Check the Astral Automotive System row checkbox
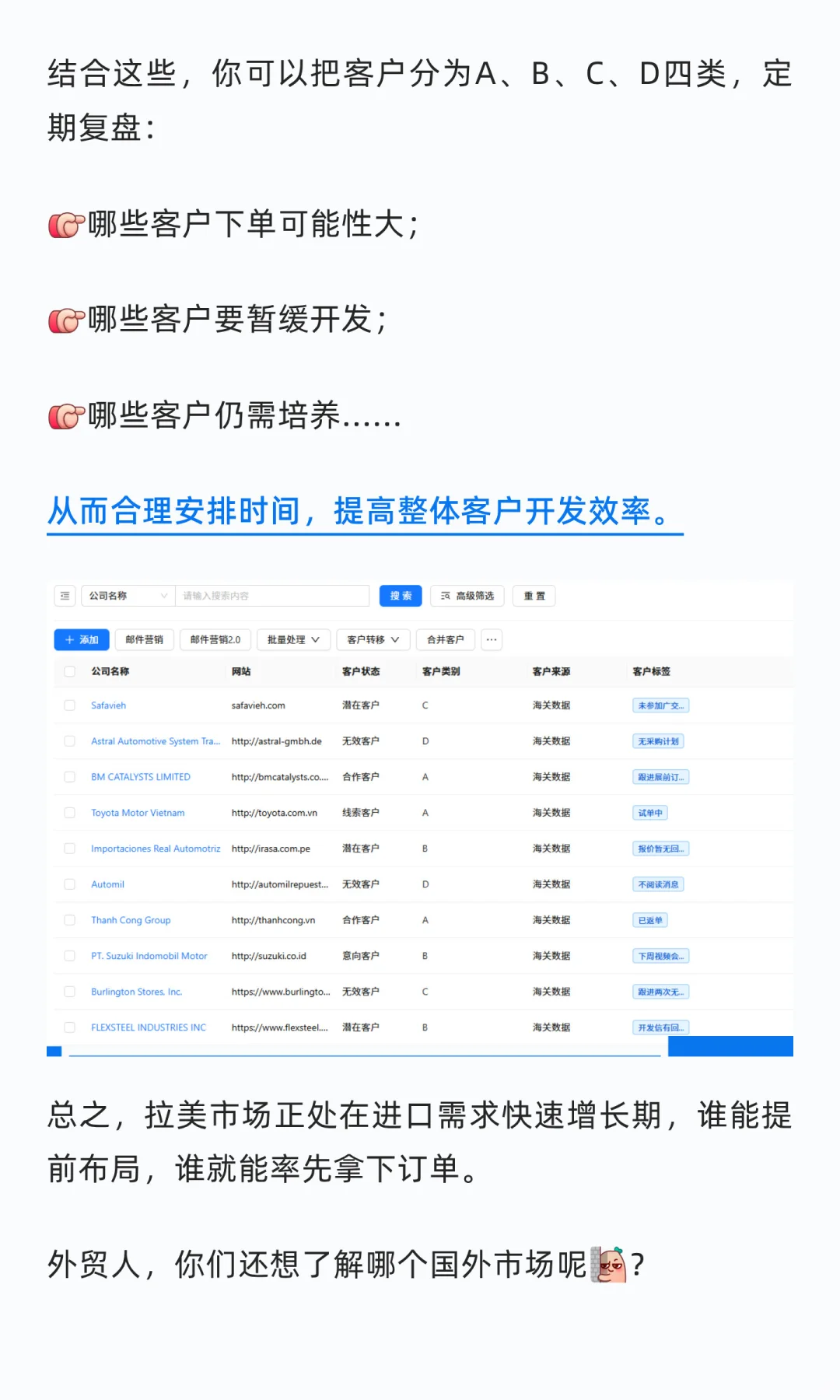The width and height of the screenshot is (840, 1400). point(70,741)
